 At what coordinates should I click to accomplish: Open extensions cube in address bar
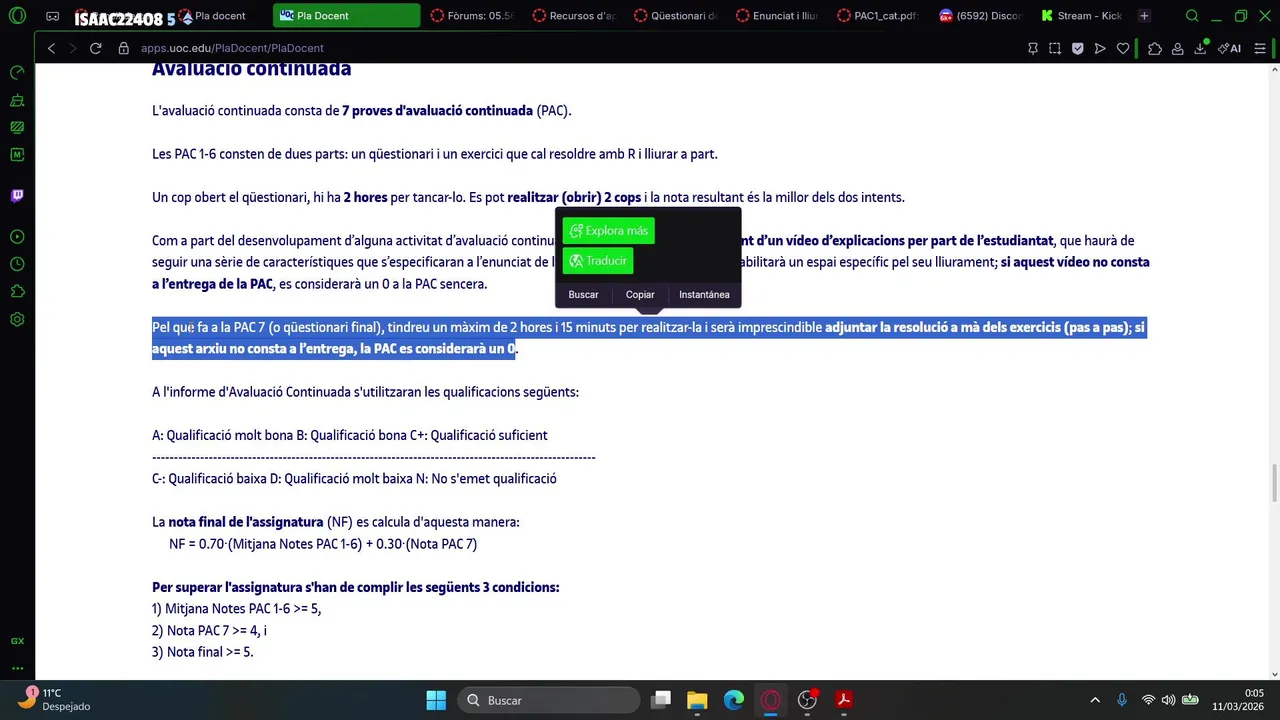tap(1155, 48)
